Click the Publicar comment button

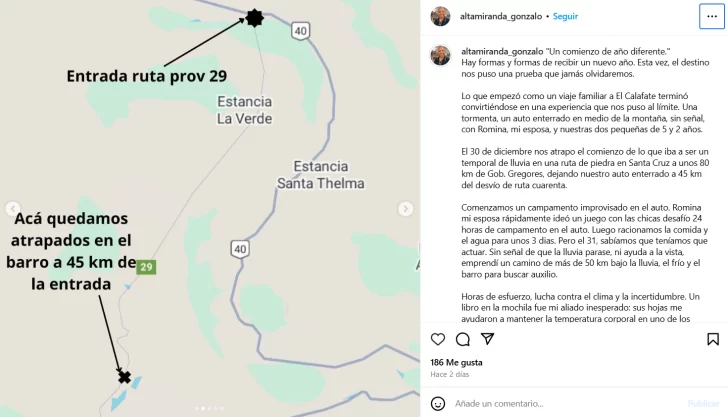click(703, 404)
